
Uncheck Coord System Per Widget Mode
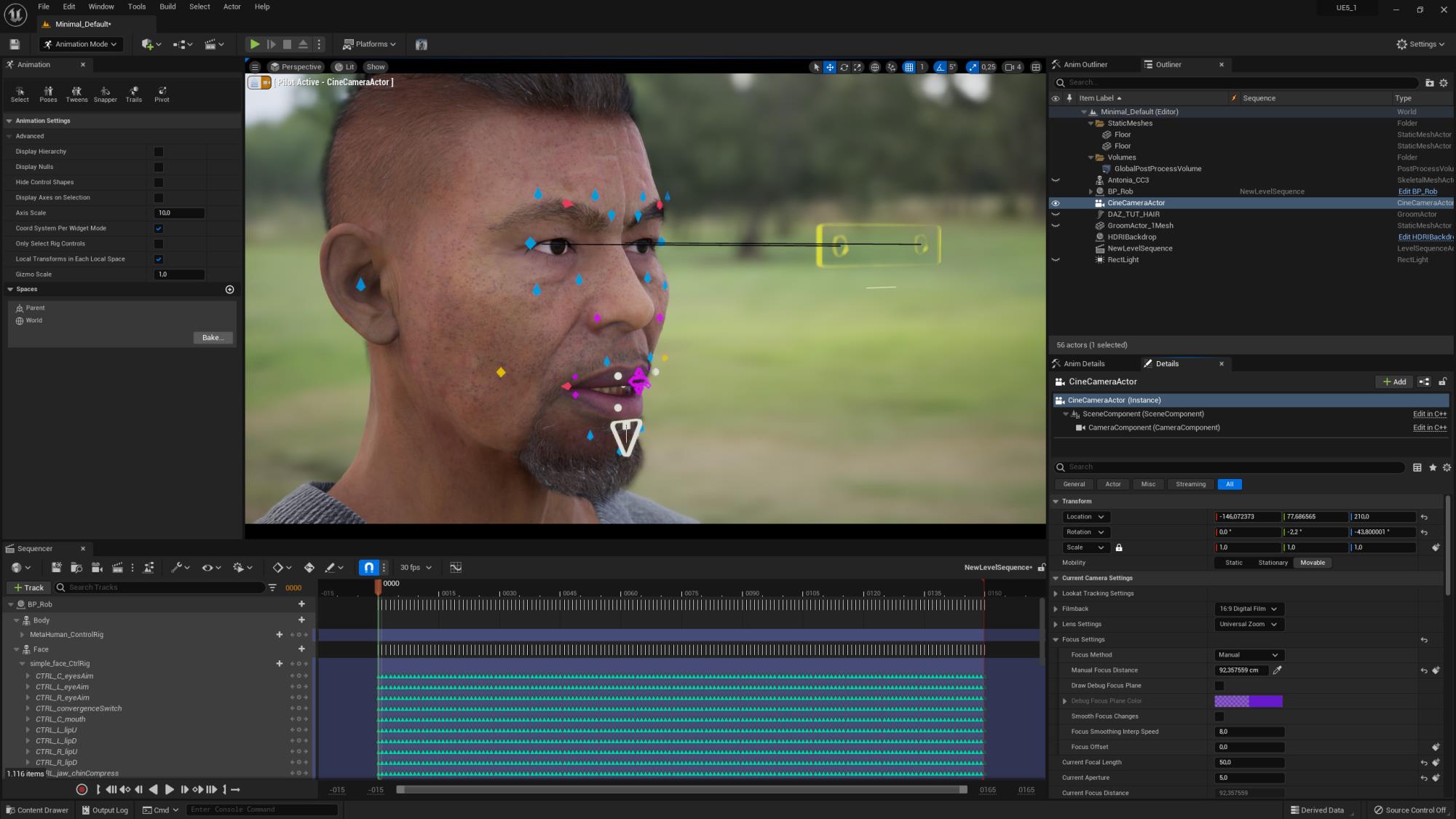coord(159,229)
